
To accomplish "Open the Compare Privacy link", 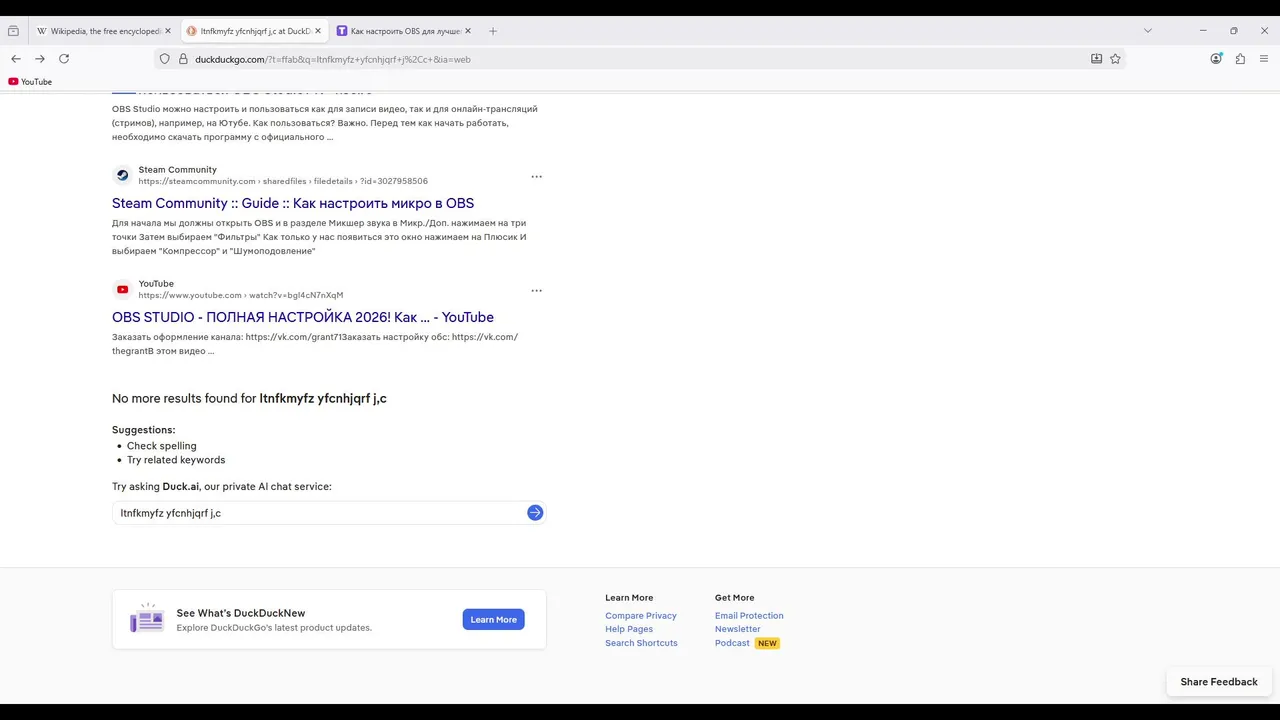I will [641, 616].
